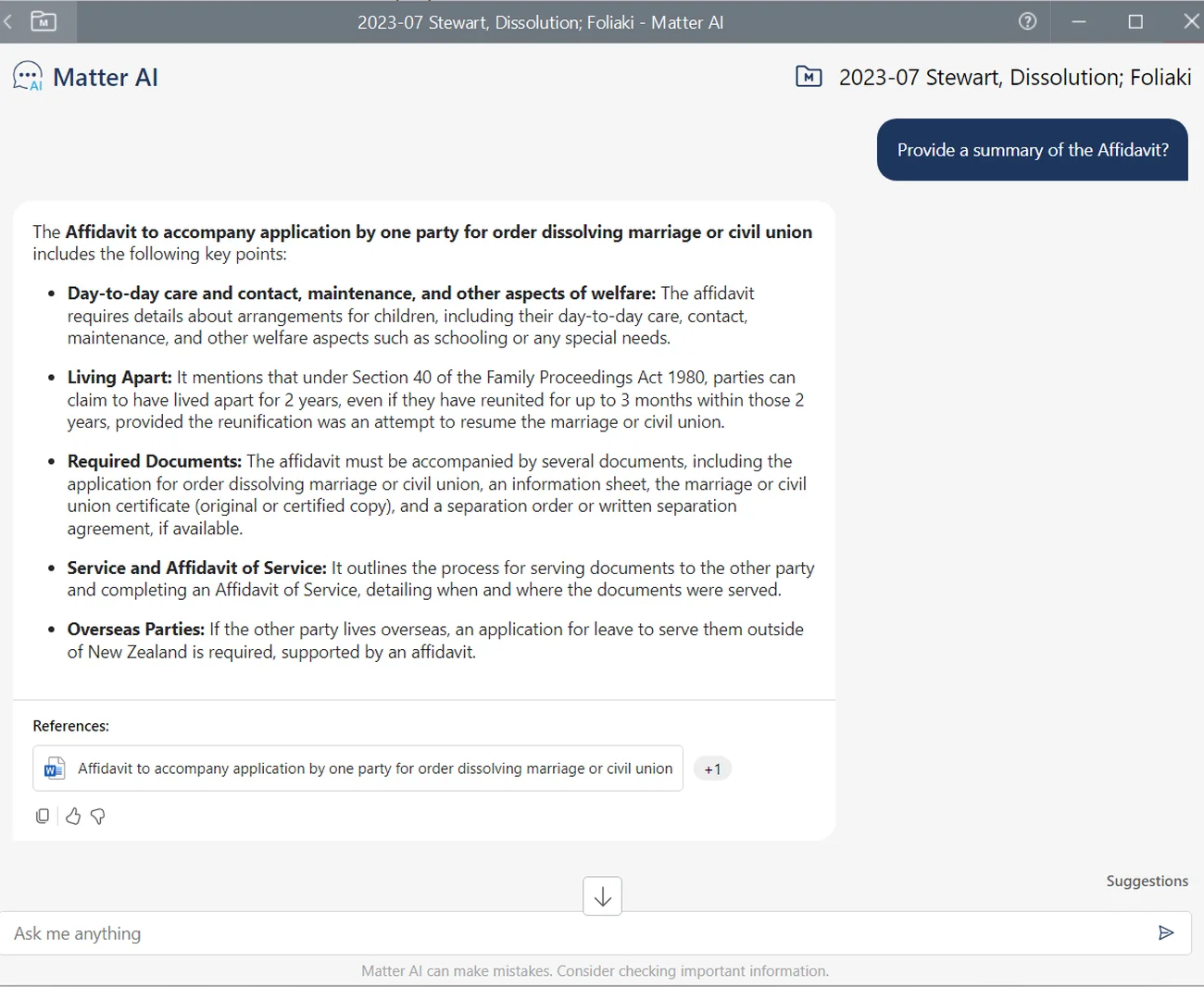Minimize the Matter AI window
Screen dimensions: 1204x987
point(1078,21)
